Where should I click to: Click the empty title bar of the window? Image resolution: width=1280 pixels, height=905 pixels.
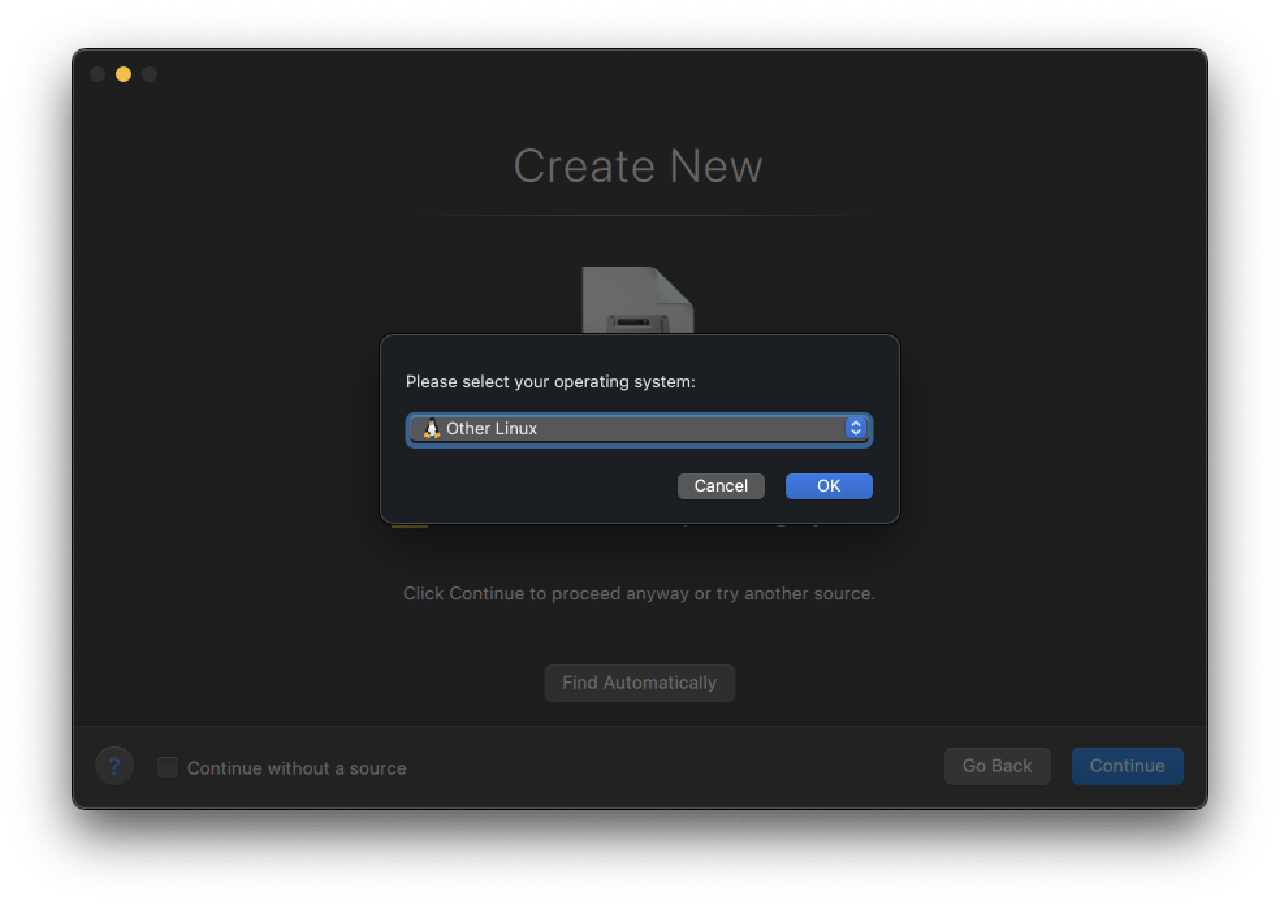tap(640, 74)
